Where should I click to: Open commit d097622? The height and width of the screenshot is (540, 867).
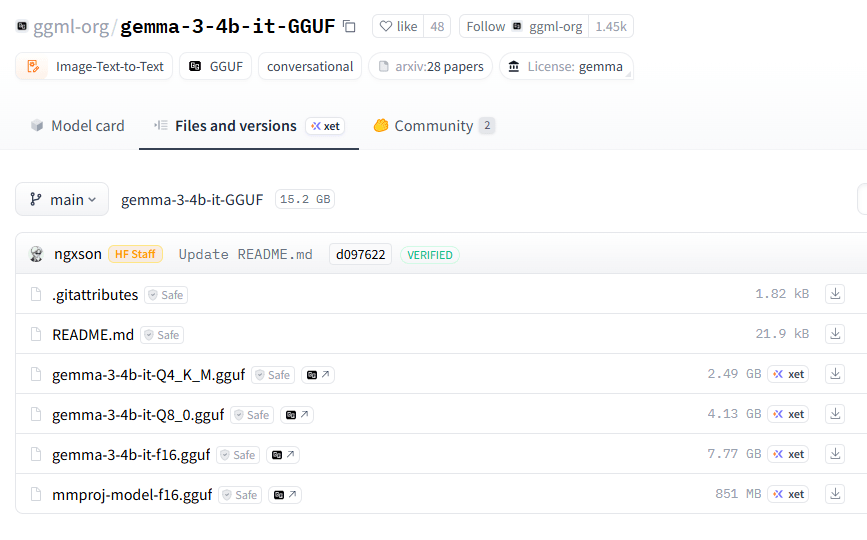tap(361, 254)
